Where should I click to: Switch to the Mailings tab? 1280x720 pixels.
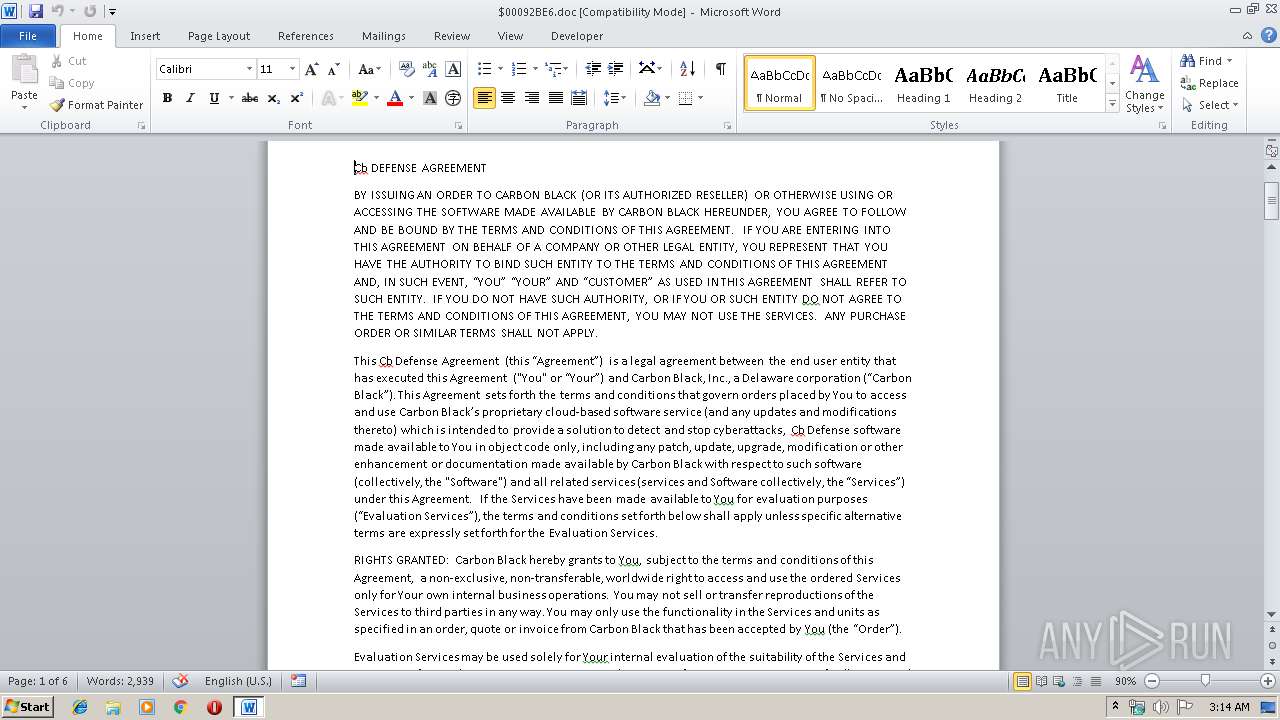click(x=384, y=36)
